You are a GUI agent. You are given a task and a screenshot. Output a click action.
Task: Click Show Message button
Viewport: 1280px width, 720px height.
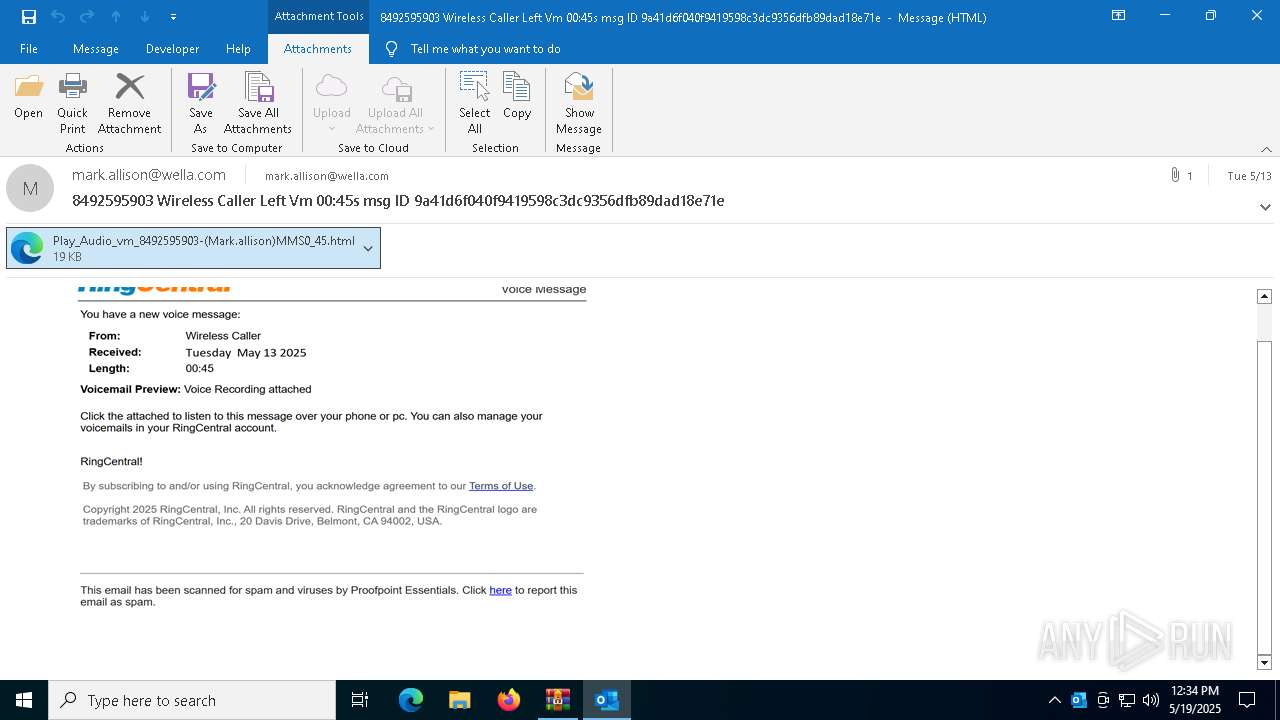tap(579, 103)
